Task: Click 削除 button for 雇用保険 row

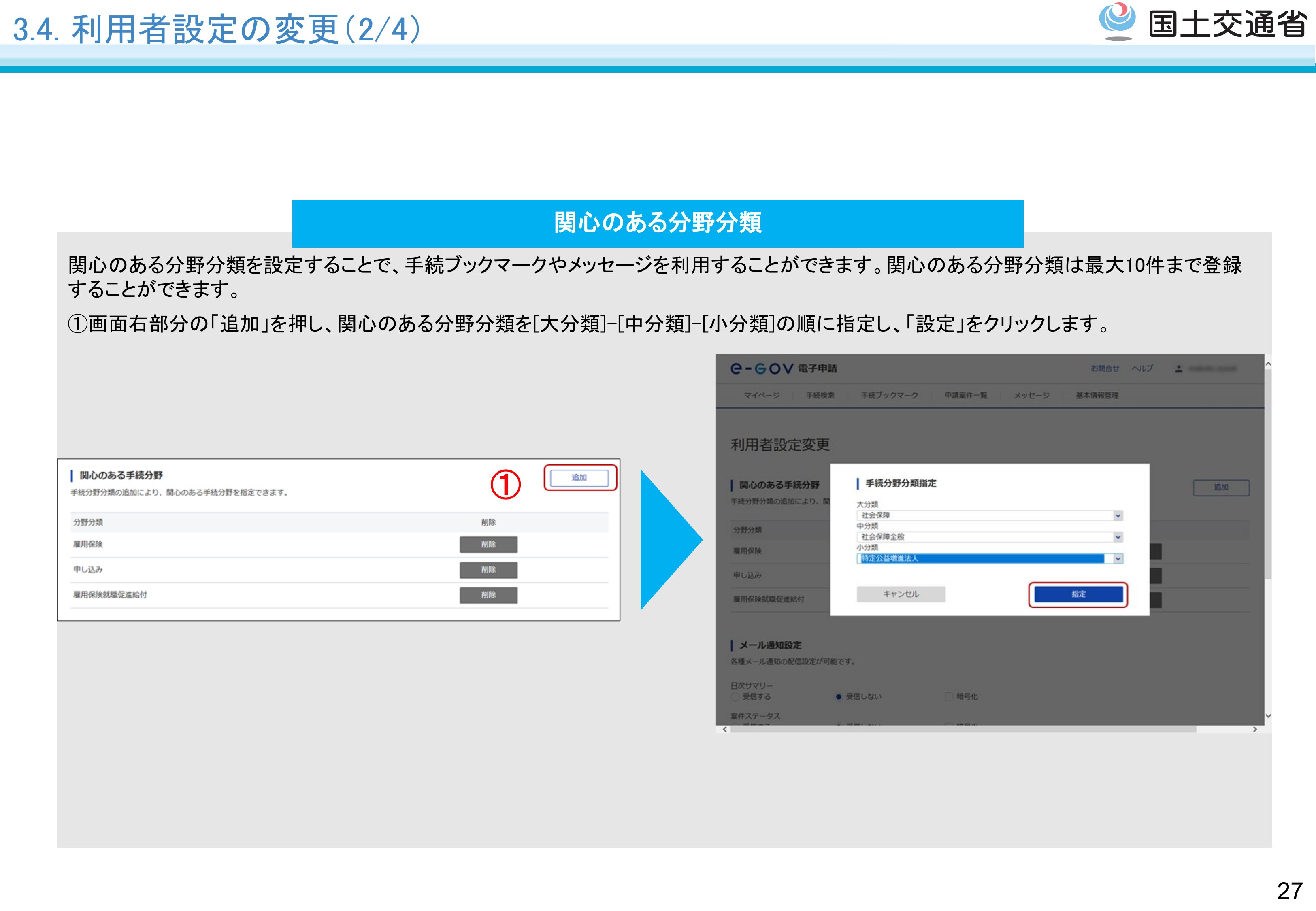Action: click(x=488, y=545)
